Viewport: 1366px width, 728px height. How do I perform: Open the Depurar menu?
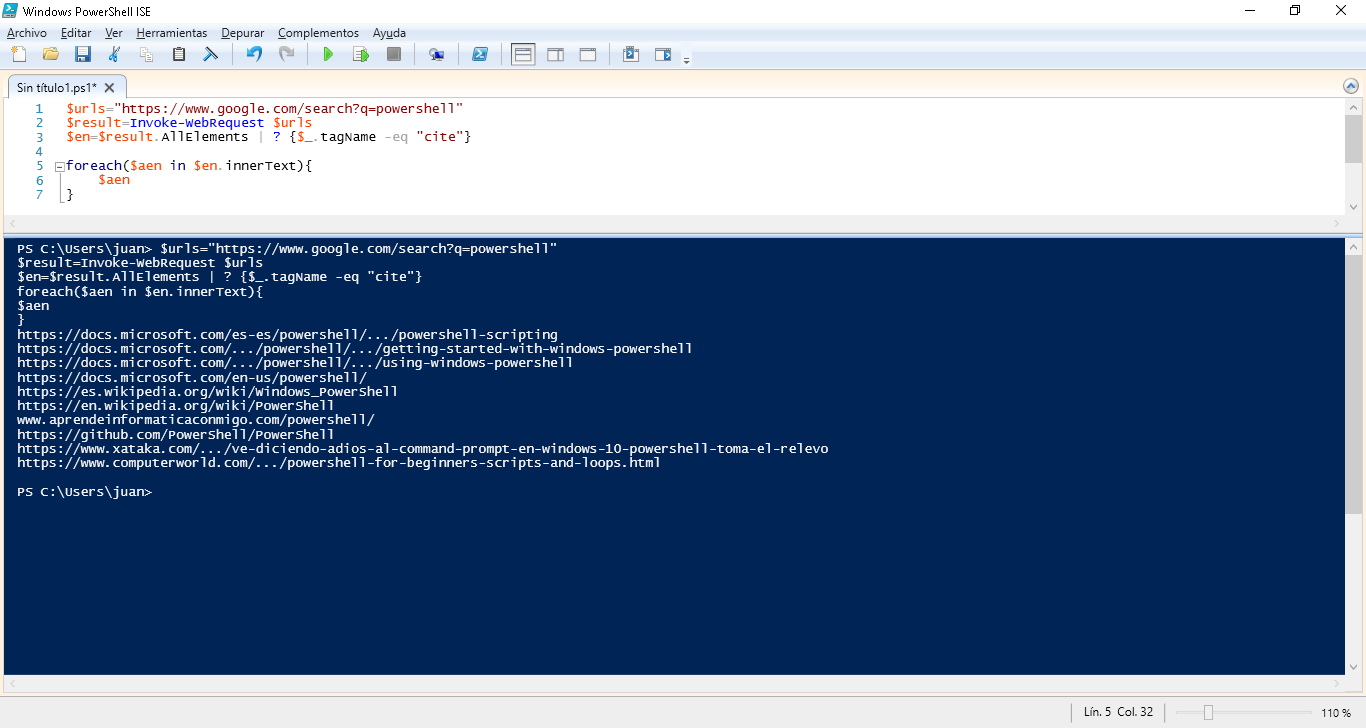tap(243, 33)
